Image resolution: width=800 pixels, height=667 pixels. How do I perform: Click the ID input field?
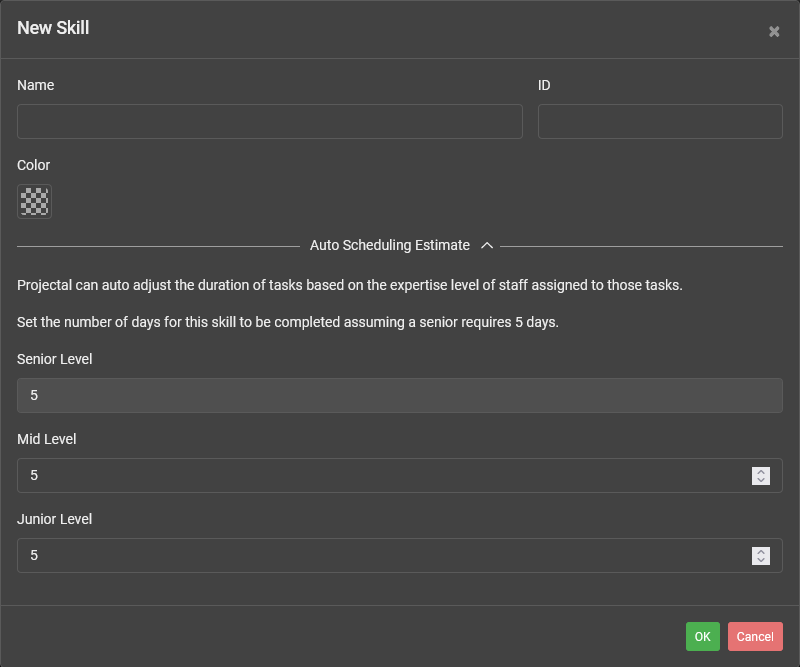click(x=660, y=121)
